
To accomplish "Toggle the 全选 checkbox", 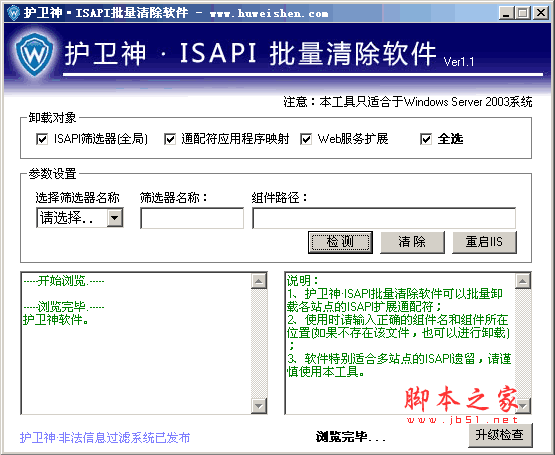I will coord(426,139).
